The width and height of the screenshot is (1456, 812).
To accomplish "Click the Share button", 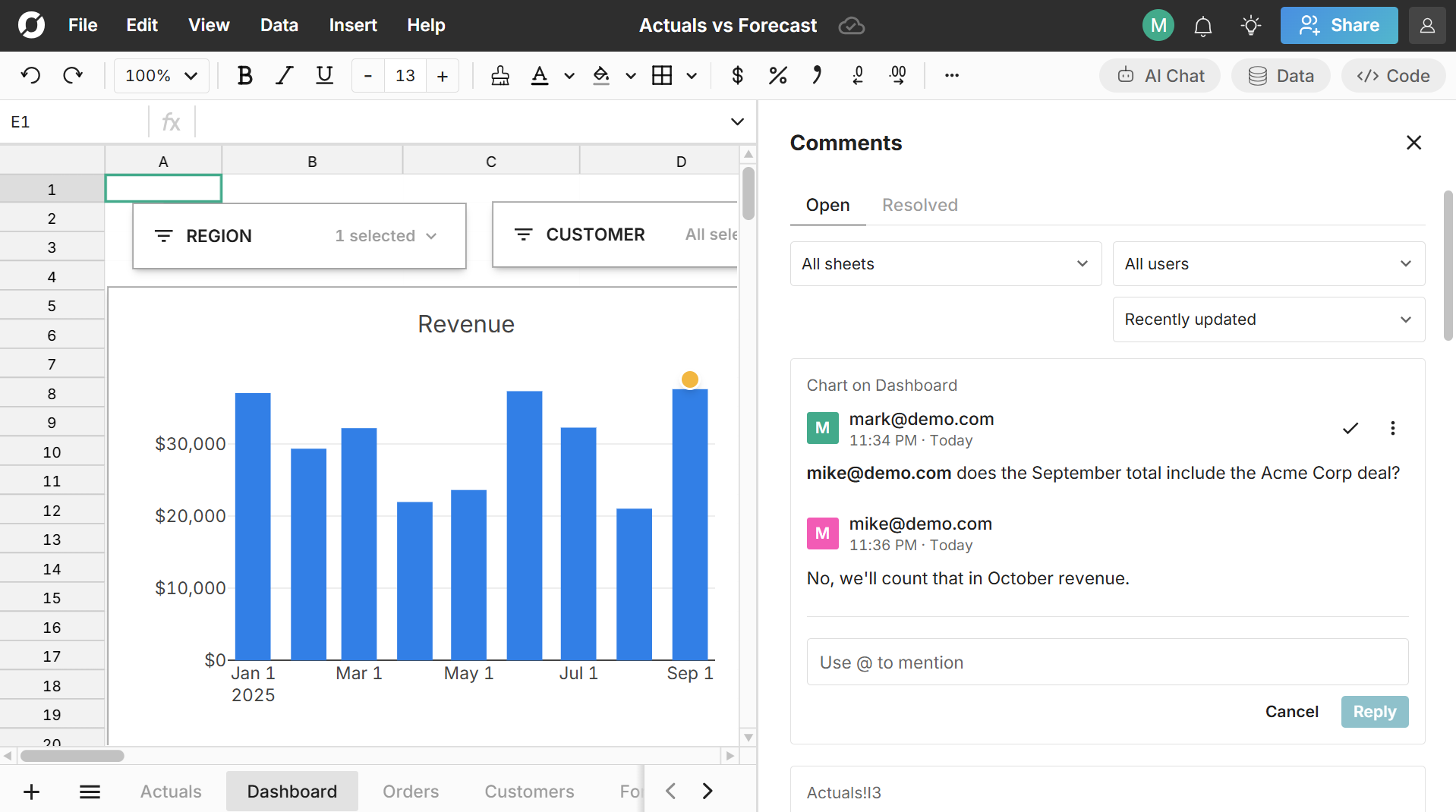I will [1338, 26].
